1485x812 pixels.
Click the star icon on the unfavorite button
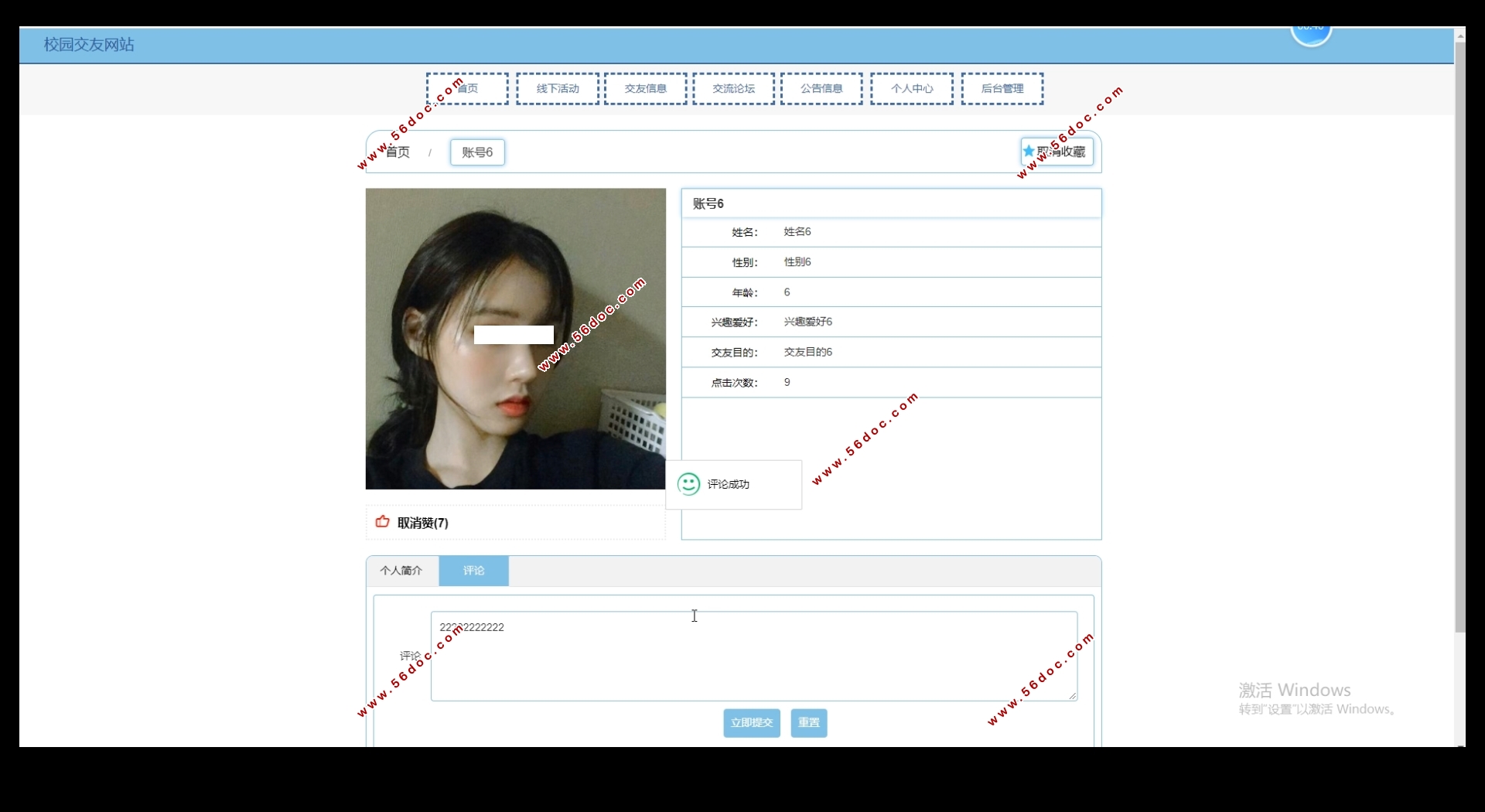tap(1029, 152)
